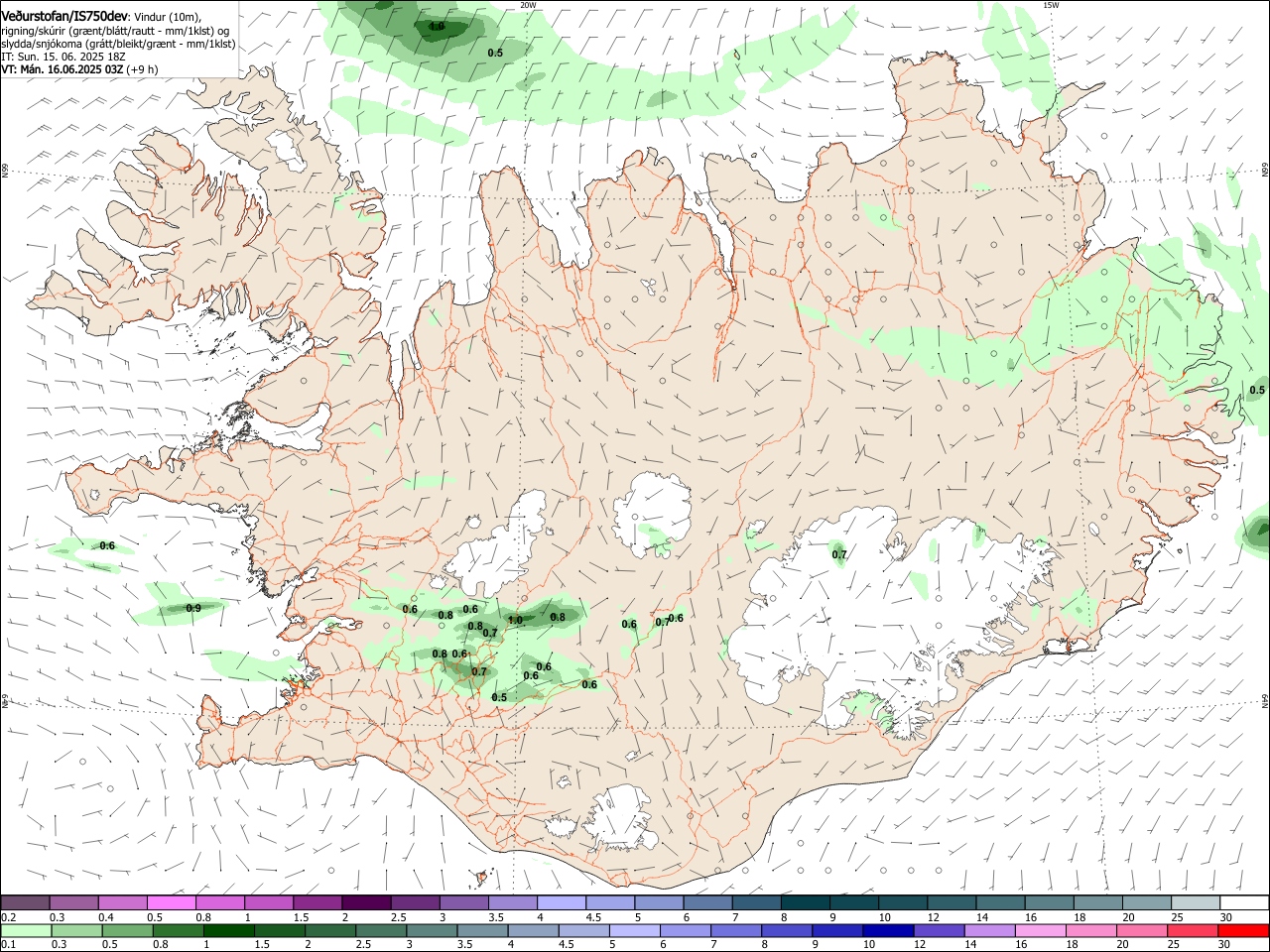Screen dimensions: 1270x952
Task: Pick upper legend swatch starting at 4
Action: (x=560, y=902)
